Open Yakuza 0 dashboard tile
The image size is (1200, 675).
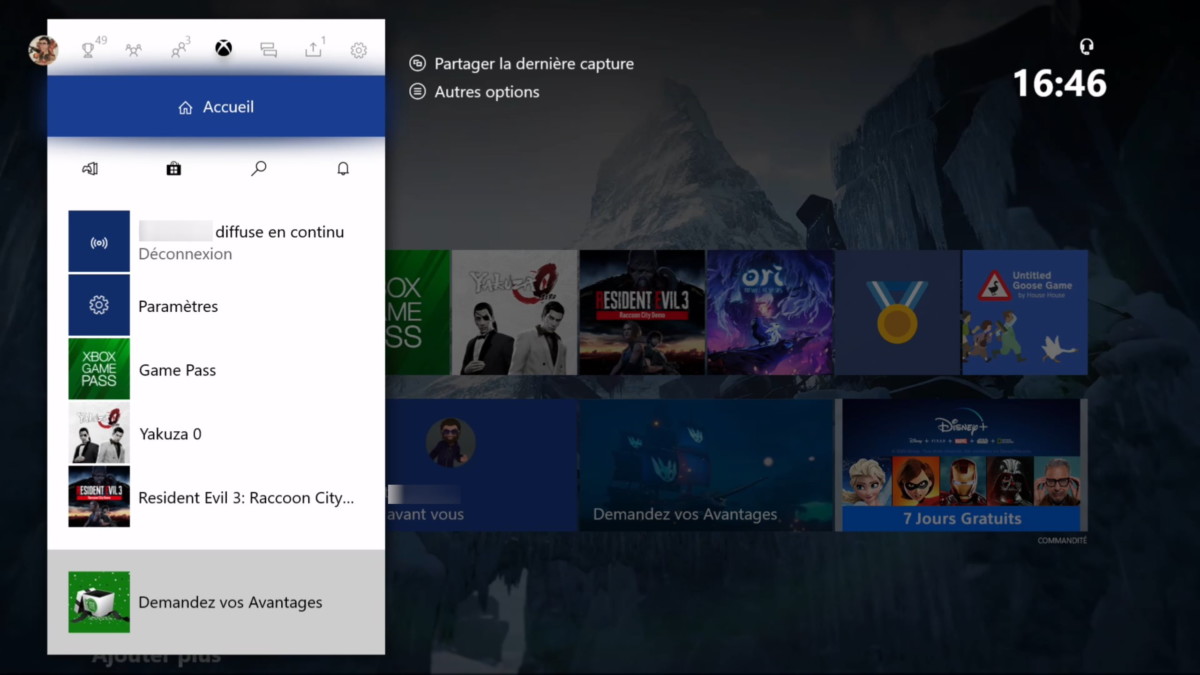pos(515,312)
